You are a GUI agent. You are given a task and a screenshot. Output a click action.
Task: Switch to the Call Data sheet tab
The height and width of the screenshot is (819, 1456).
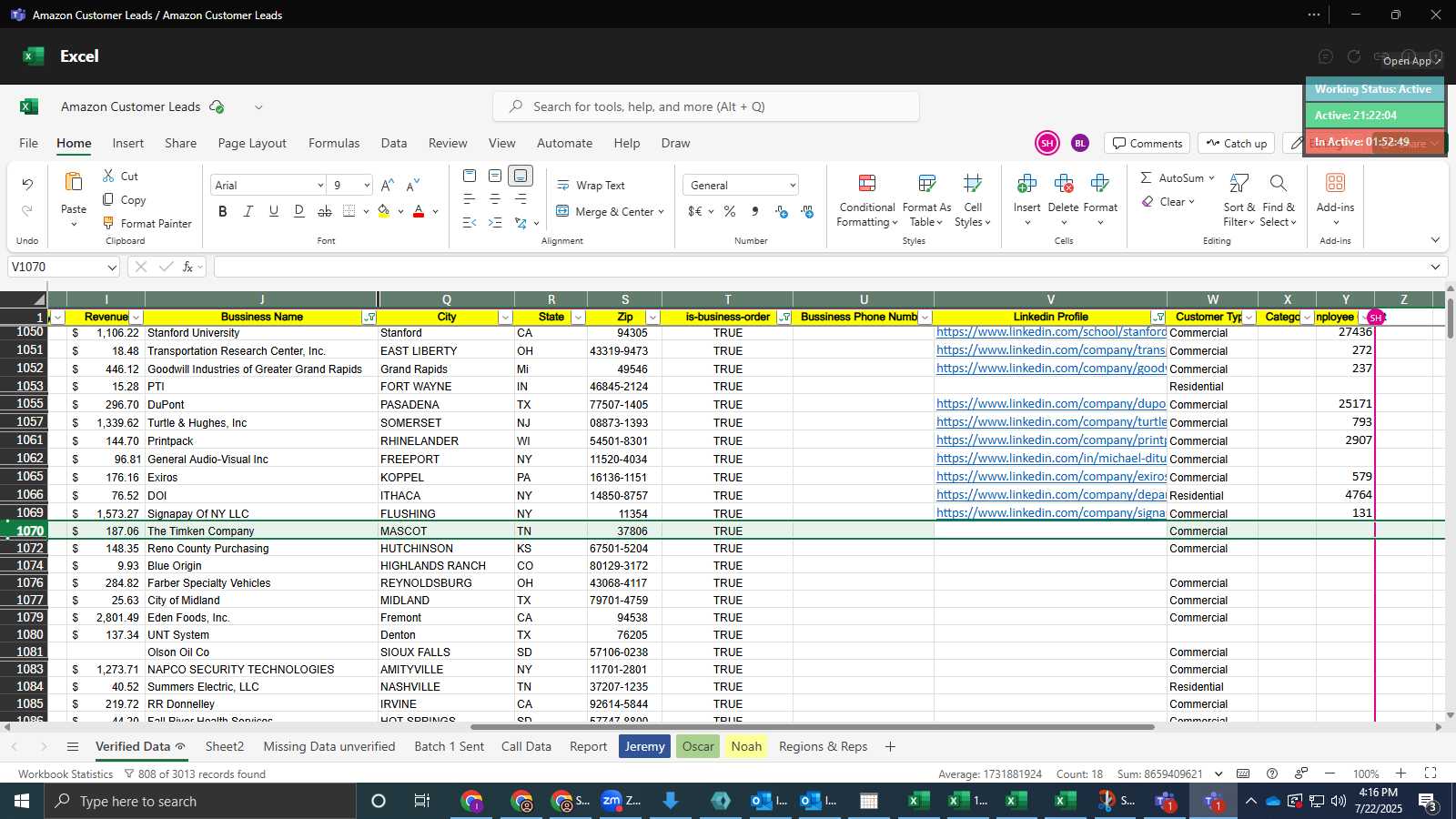tap(526, 746)
